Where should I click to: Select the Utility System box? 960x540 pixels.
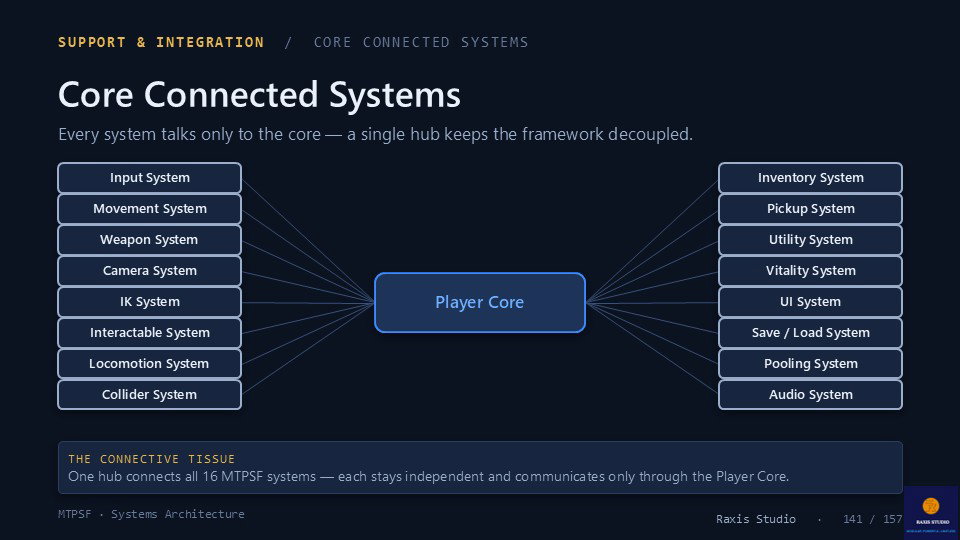pos(810,240)
